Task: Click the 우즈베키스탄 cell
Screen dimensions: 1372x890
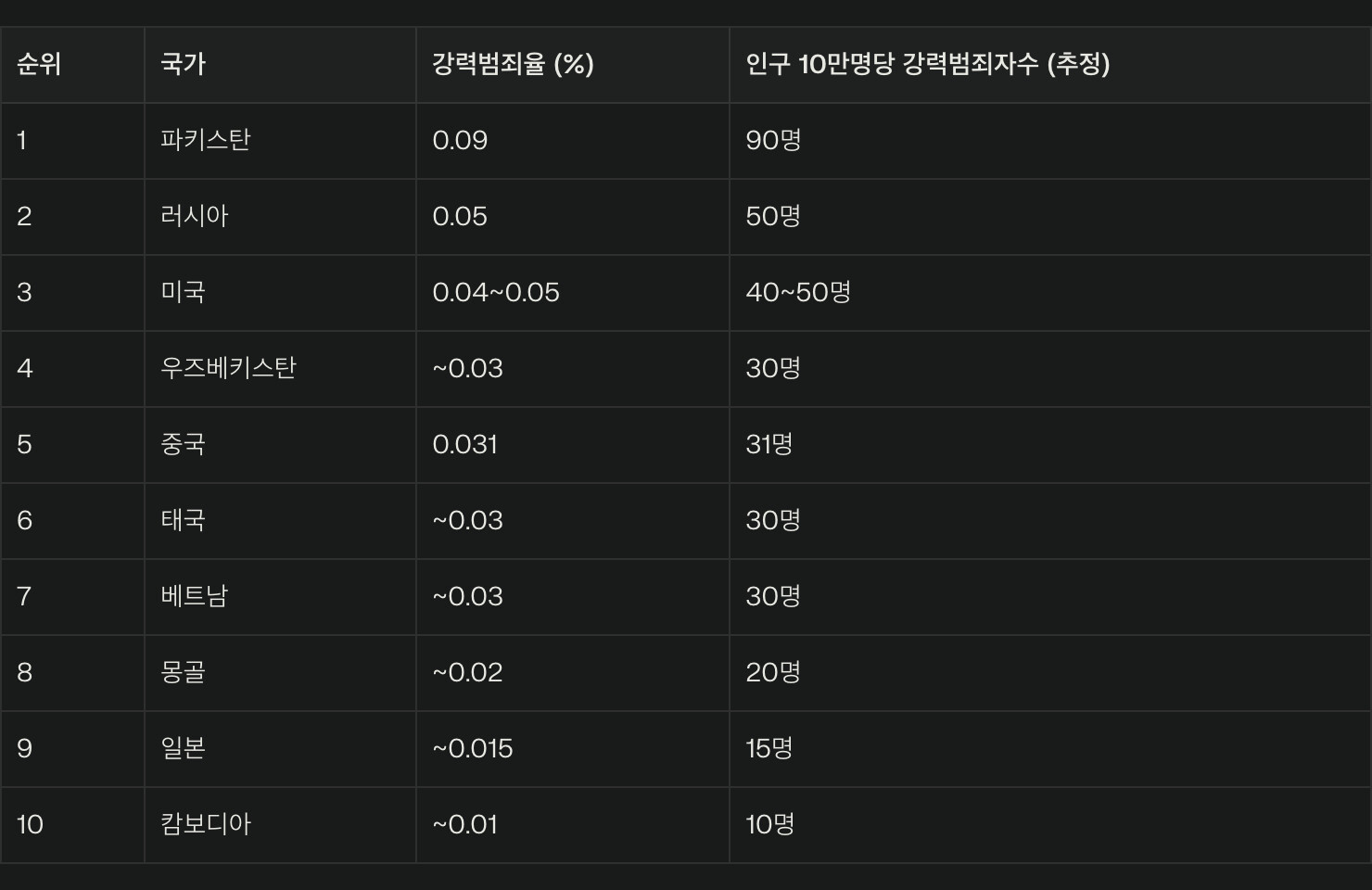Action: pos(228,368)
